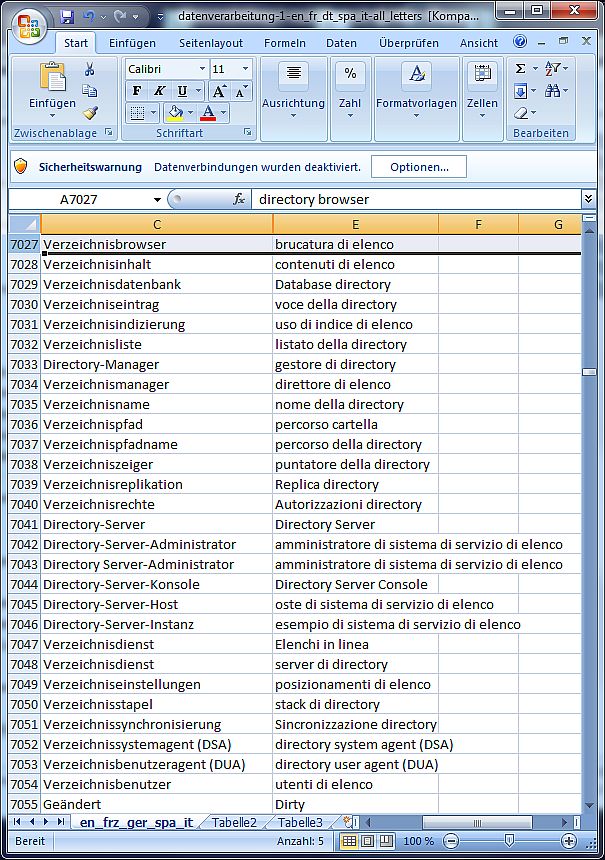Open the Einfügen ribbon tab

[132, 43]
